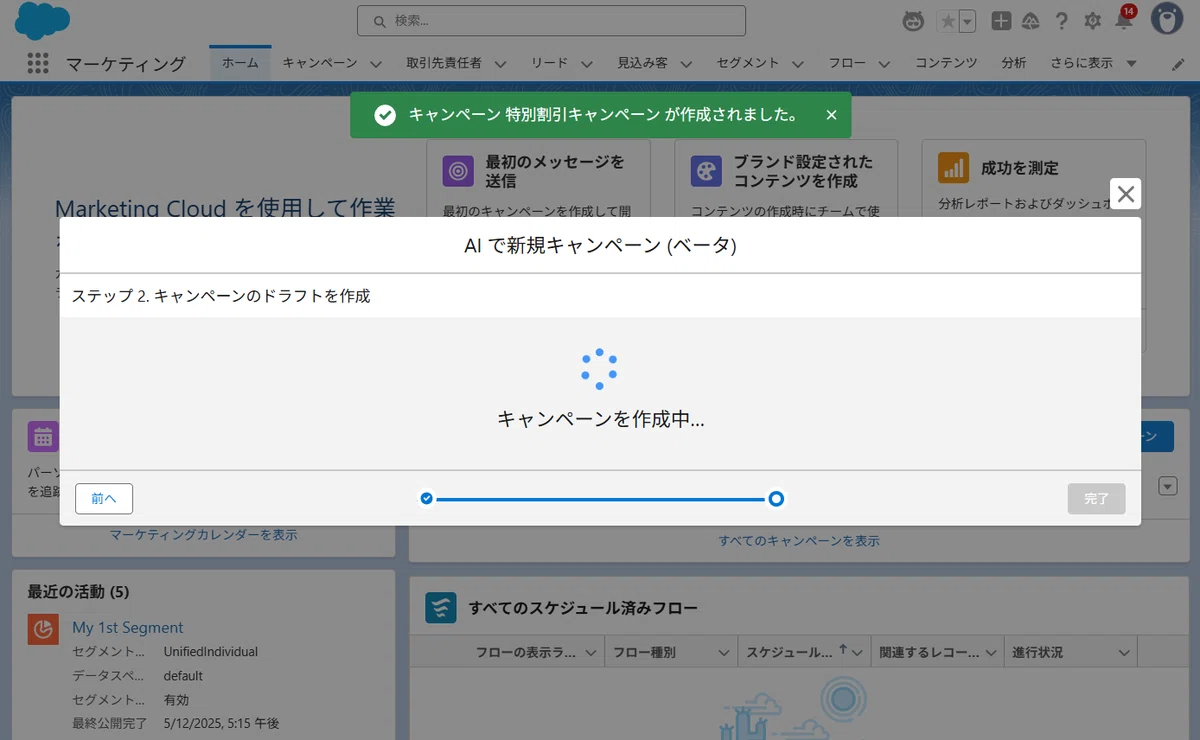Open the リード tab
This screenshot has width=1200, height=740.
[549, 63]
